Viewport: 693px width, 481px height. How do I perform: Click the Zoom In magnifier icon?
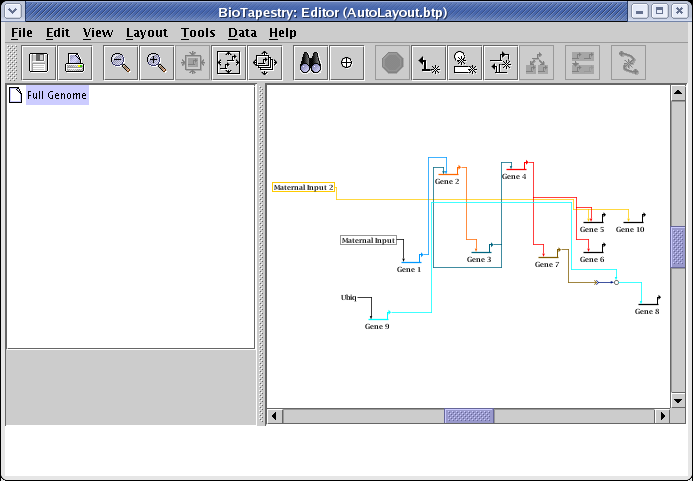point(156,63)
